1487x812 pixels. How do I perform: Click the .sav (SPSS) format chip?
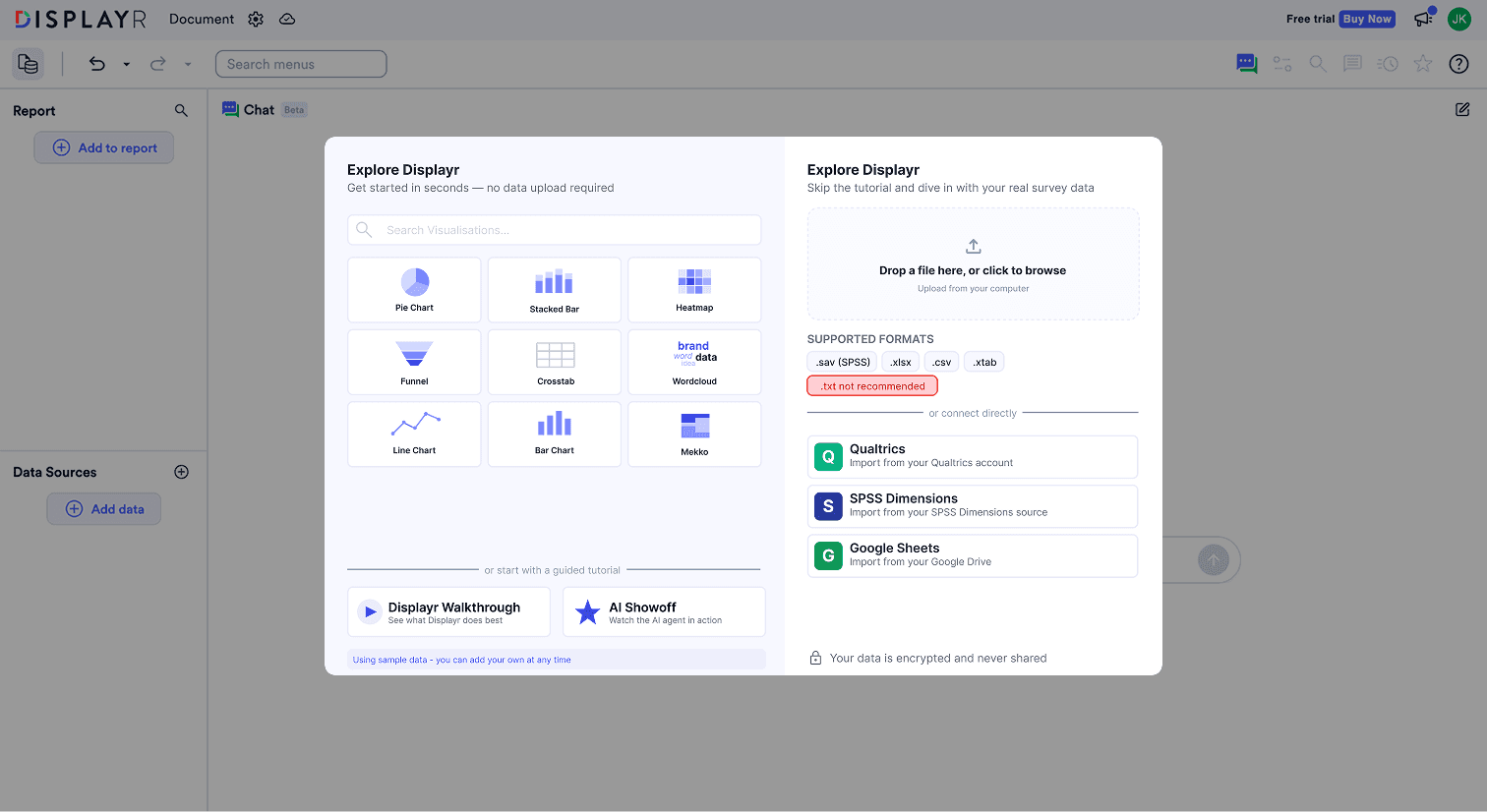[843, 362]
